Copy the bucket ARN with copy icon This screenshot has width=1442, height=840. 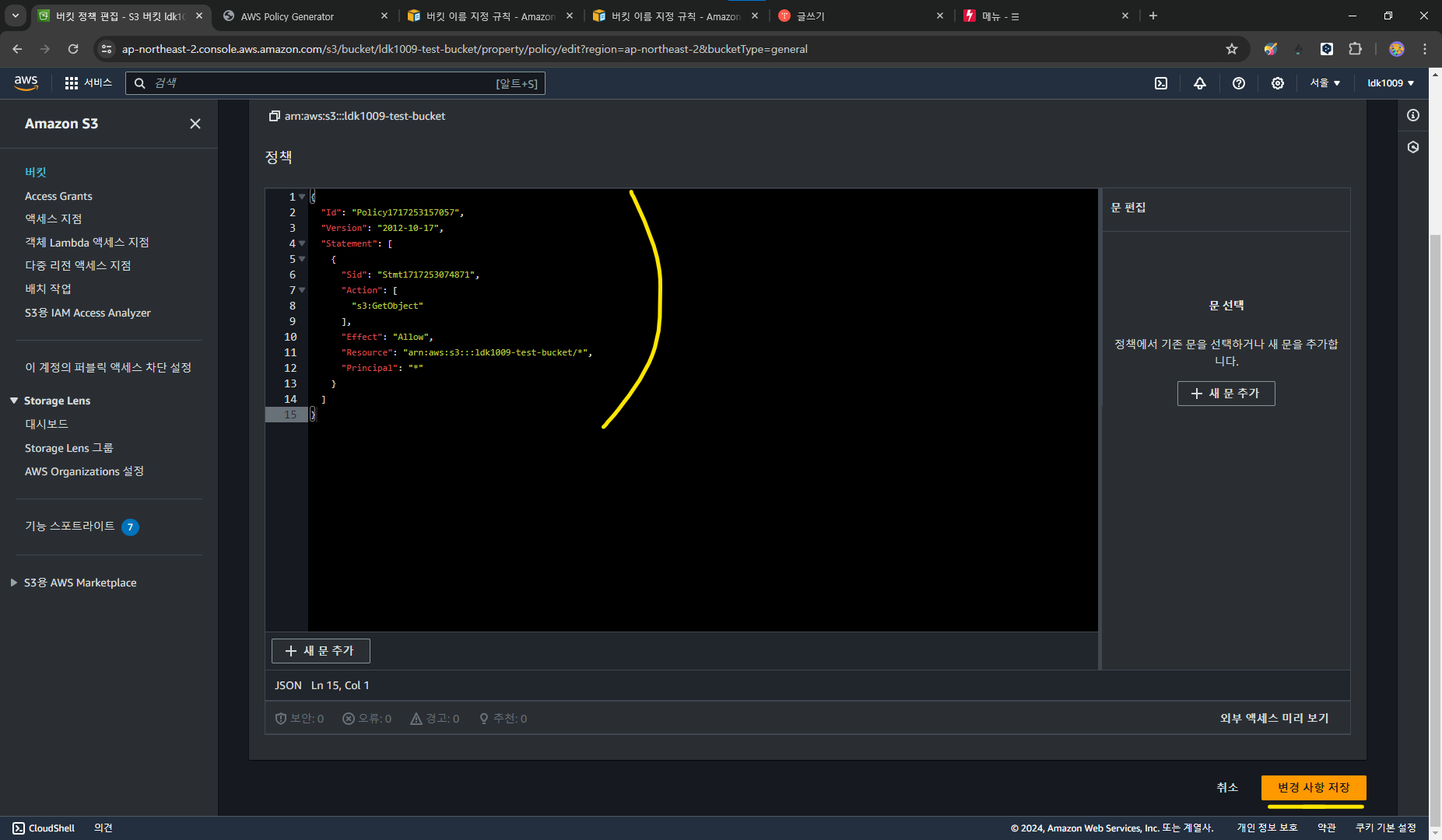(x=274, y=116)
